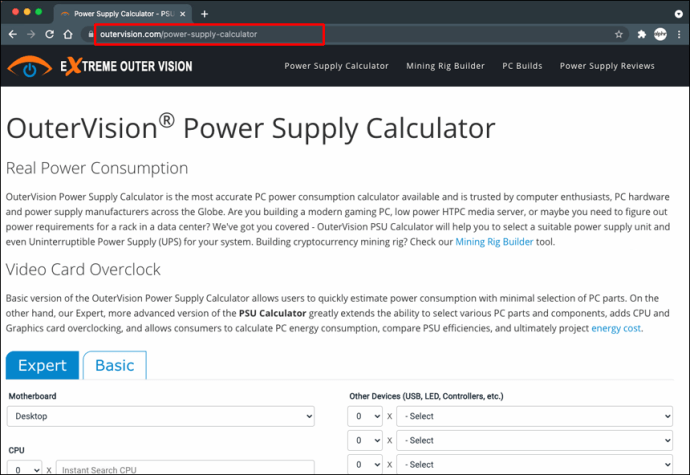The image size is (690, 475).
Task: Select the Power Supply Calculator browser tab
Action: (123, 14)
